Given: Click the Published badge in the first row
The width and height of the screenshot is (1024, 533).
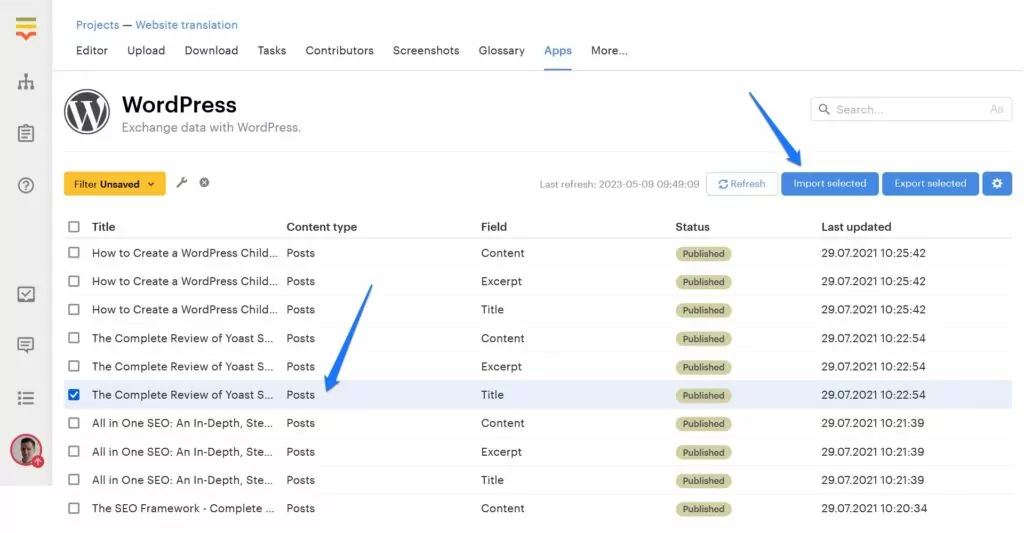Looking at the screenshot, I should coord(703,253).
